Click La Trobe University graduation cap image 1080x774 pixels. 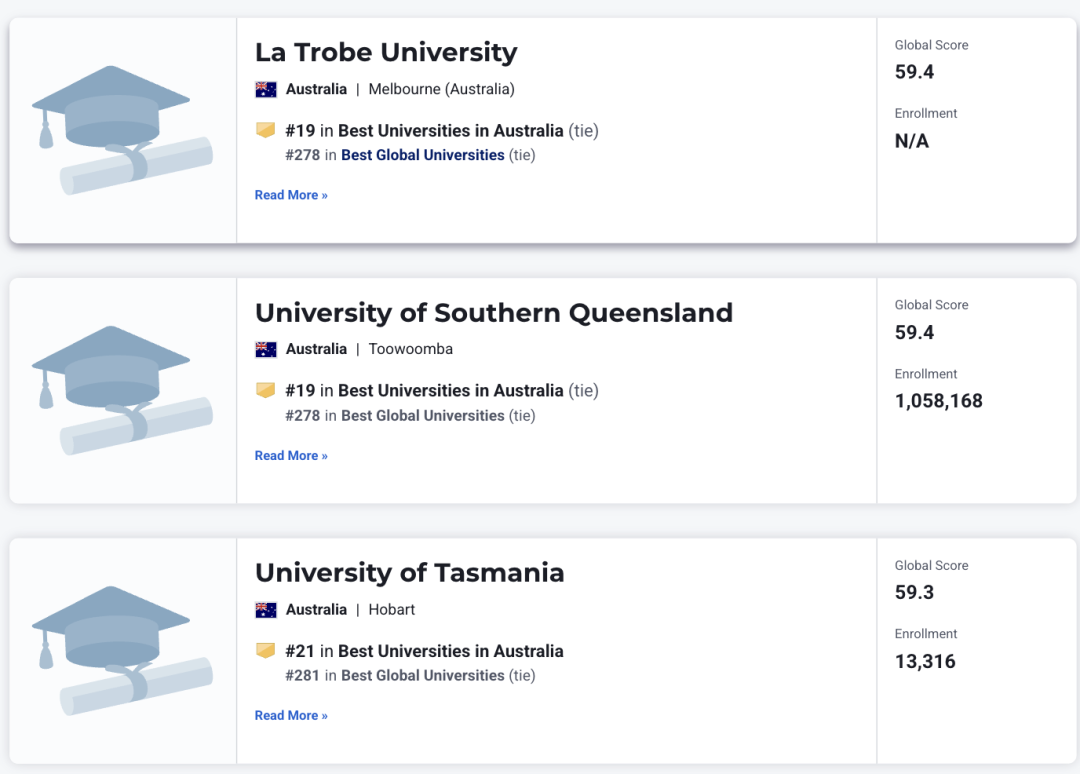pyautogui.click(x=123, y=130)
